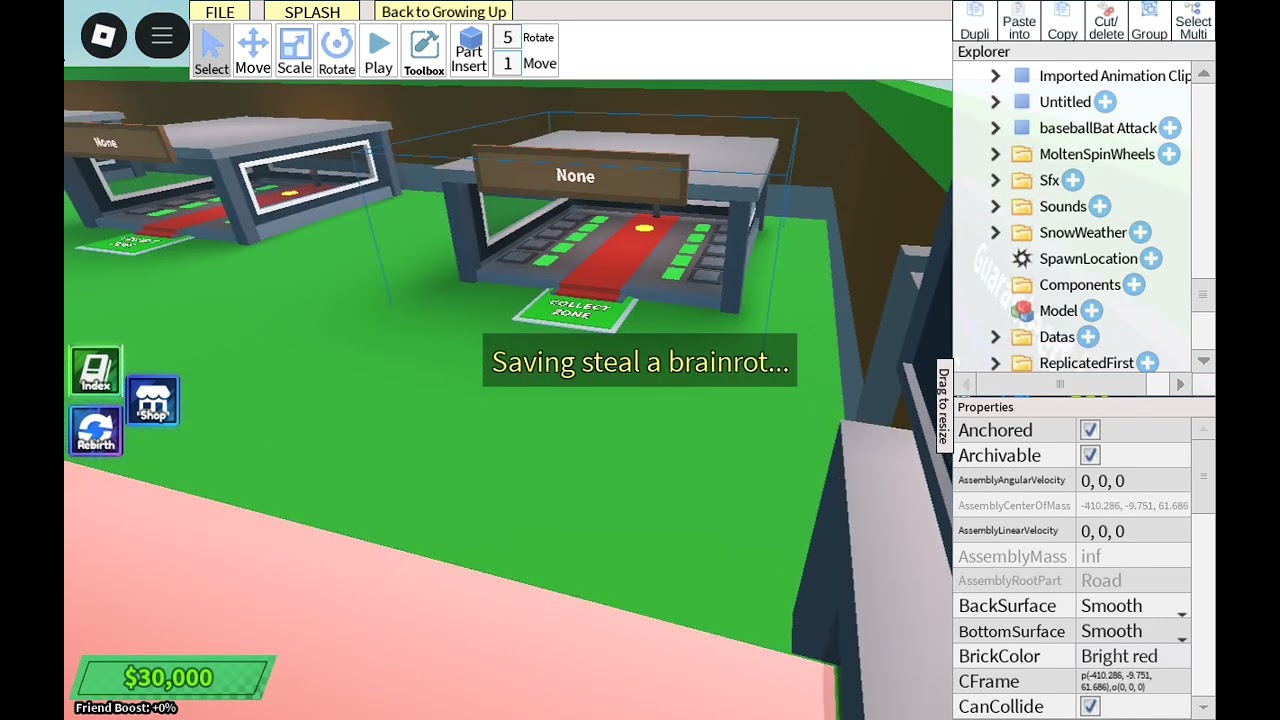The height and width of the screenshot is (720, 1280).
Task: Edit AssemblyLinearVelocity value field
Action: (1134, 531)
